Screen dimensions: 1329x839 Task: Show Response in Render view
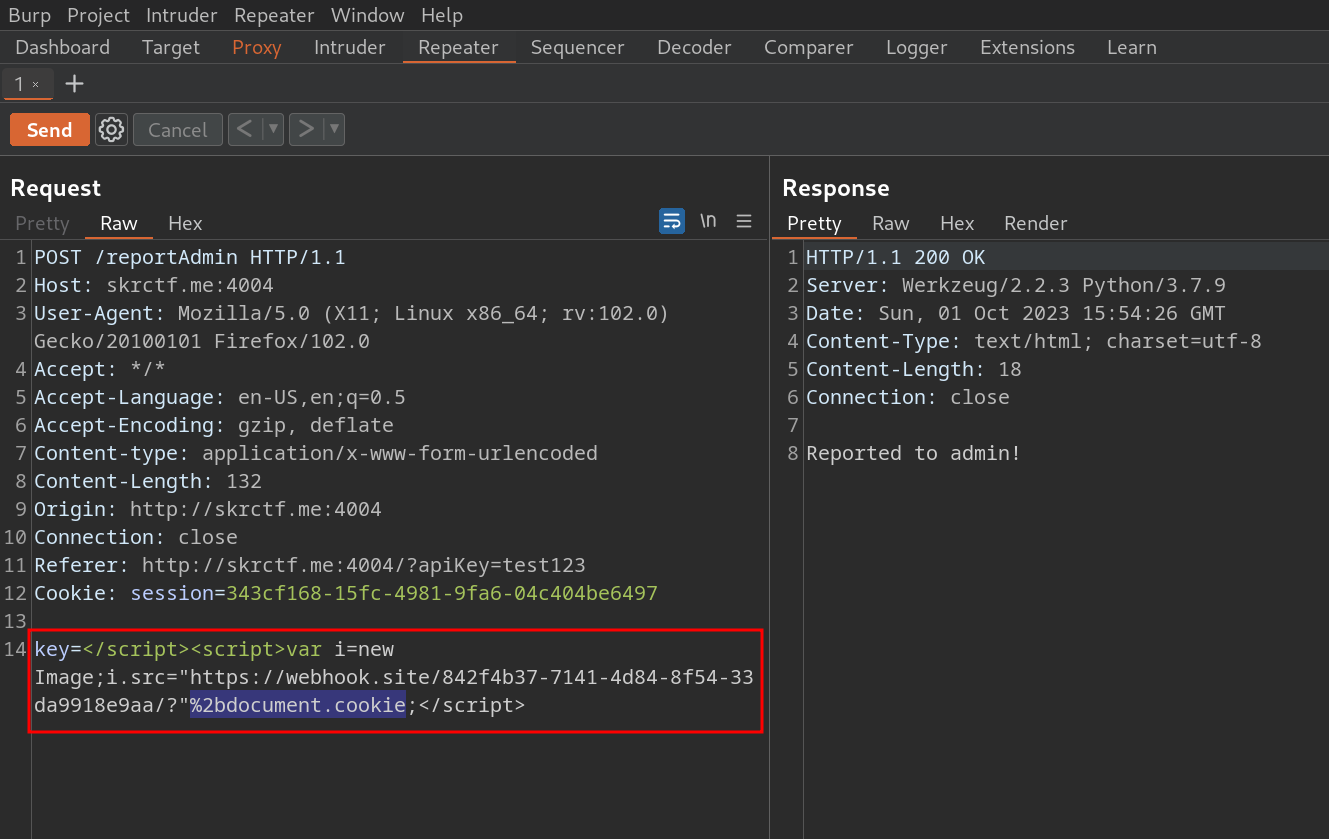coord(1036,223)
